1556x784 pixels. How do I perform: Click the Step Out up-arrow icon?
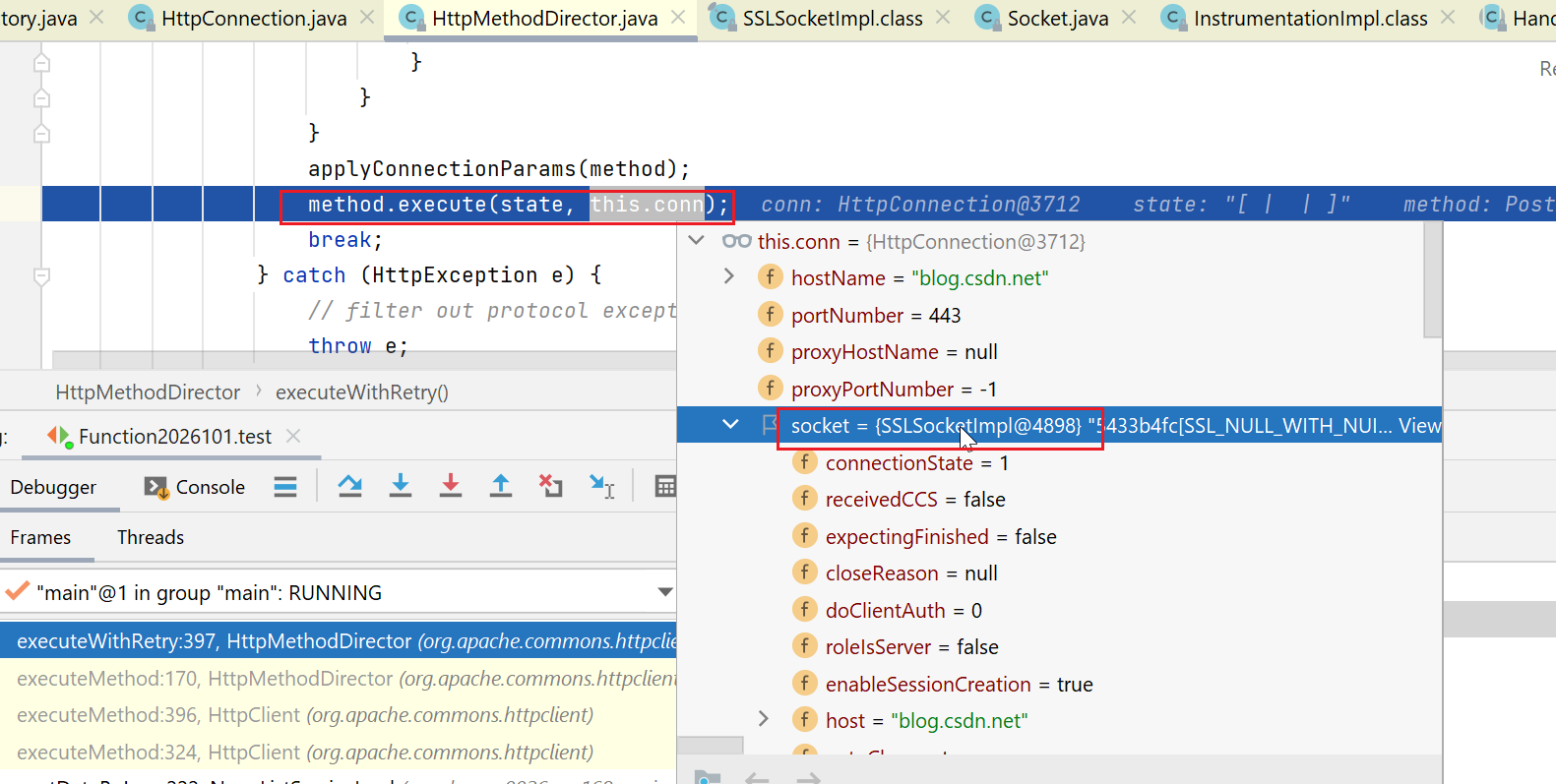(x=500, y=486)
